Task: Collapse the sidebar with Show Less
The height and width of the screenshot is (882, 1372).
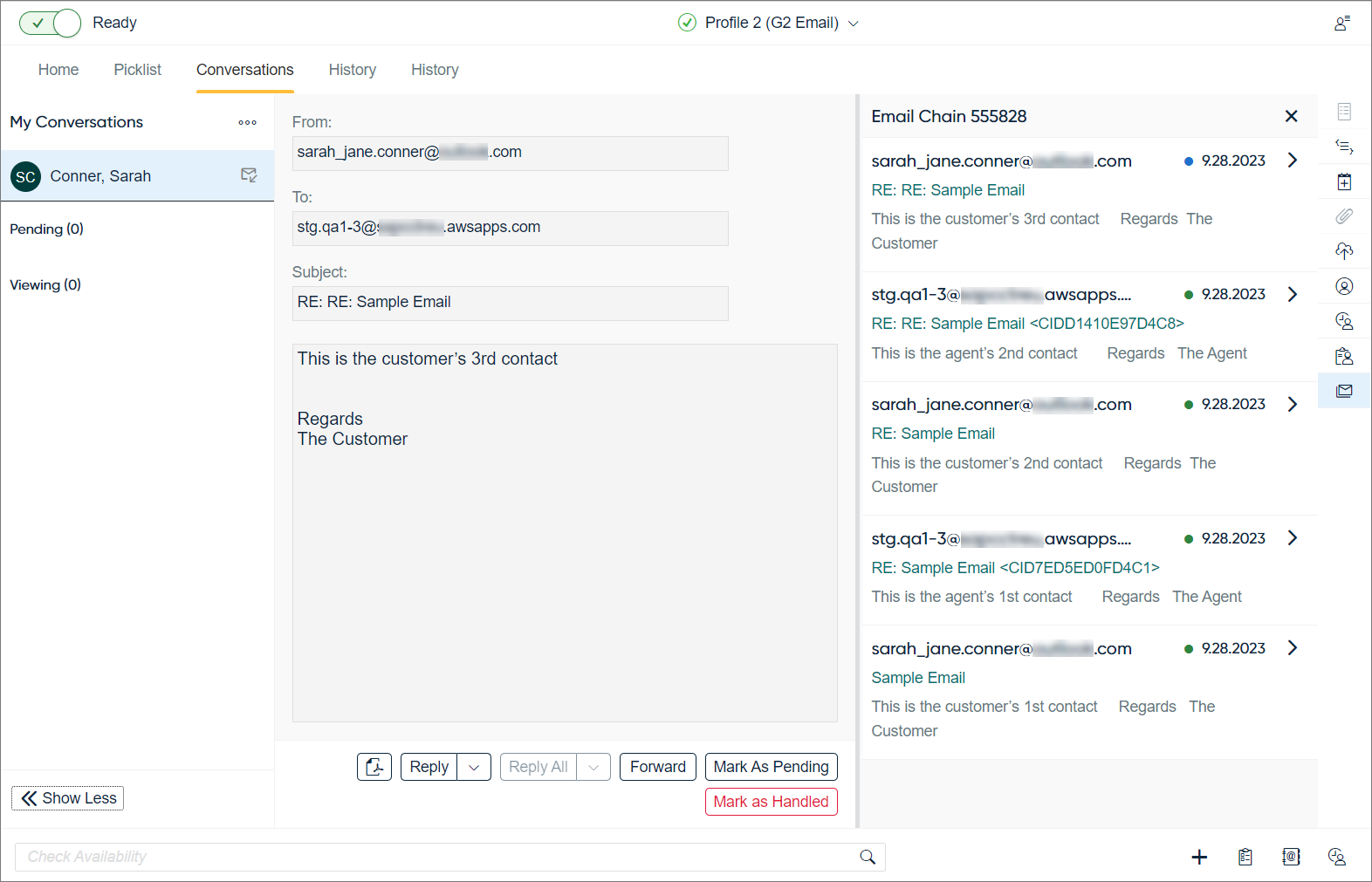Action: tap(67, 798)
